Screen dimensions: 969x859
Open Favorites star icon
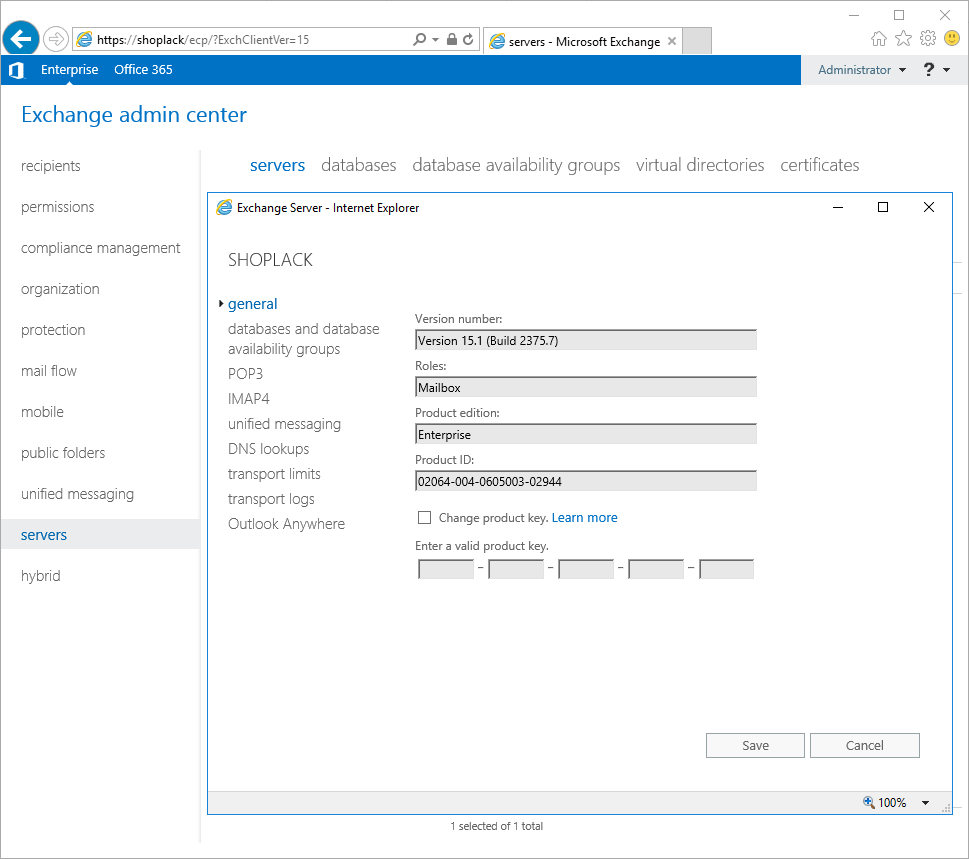903,38
